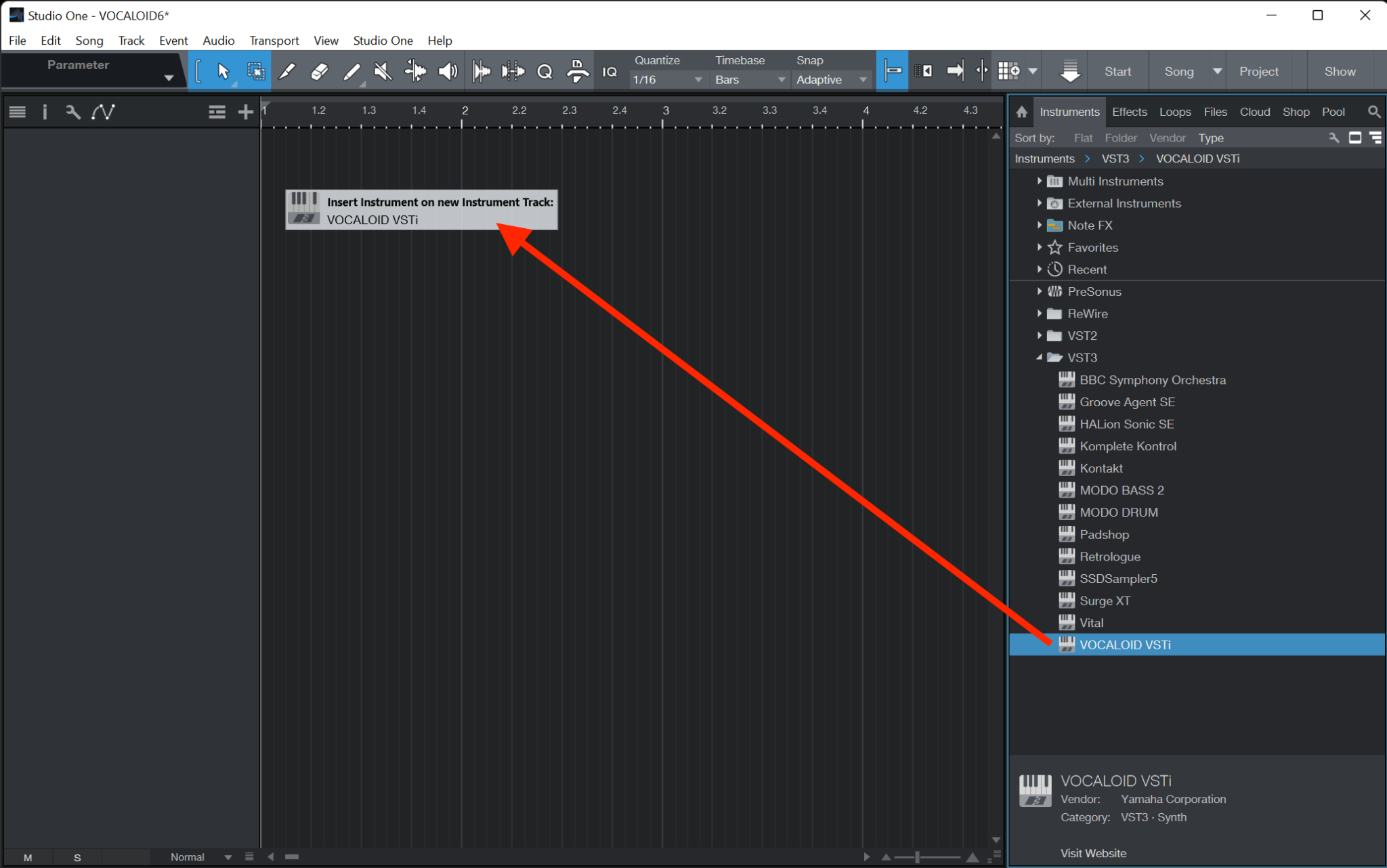1387x868 pixels.
Task: Click the home icon in the browser panel
Action: pos(1021,111)
